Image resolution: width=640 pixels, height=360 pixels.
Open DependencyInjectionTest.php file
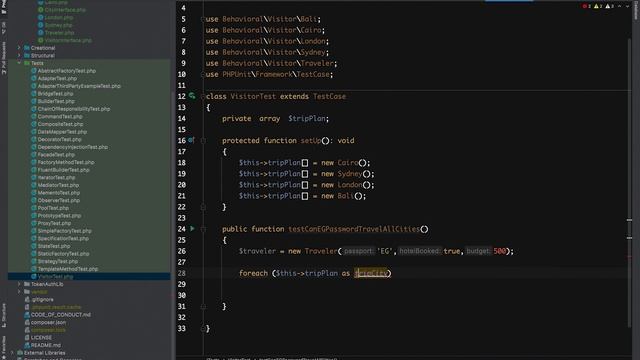coord(73,147)
